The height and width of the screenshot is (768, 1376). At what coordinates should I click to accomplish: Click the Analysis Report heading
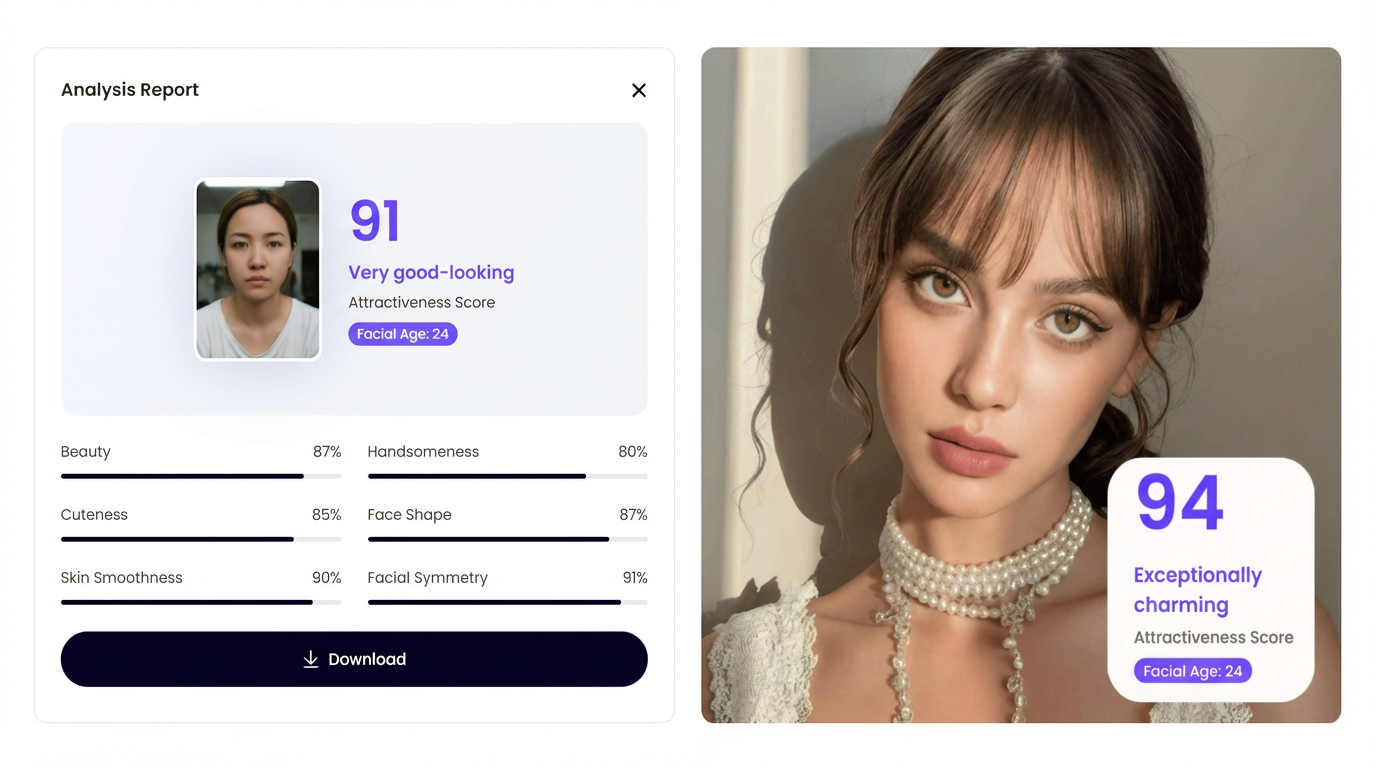130,90
